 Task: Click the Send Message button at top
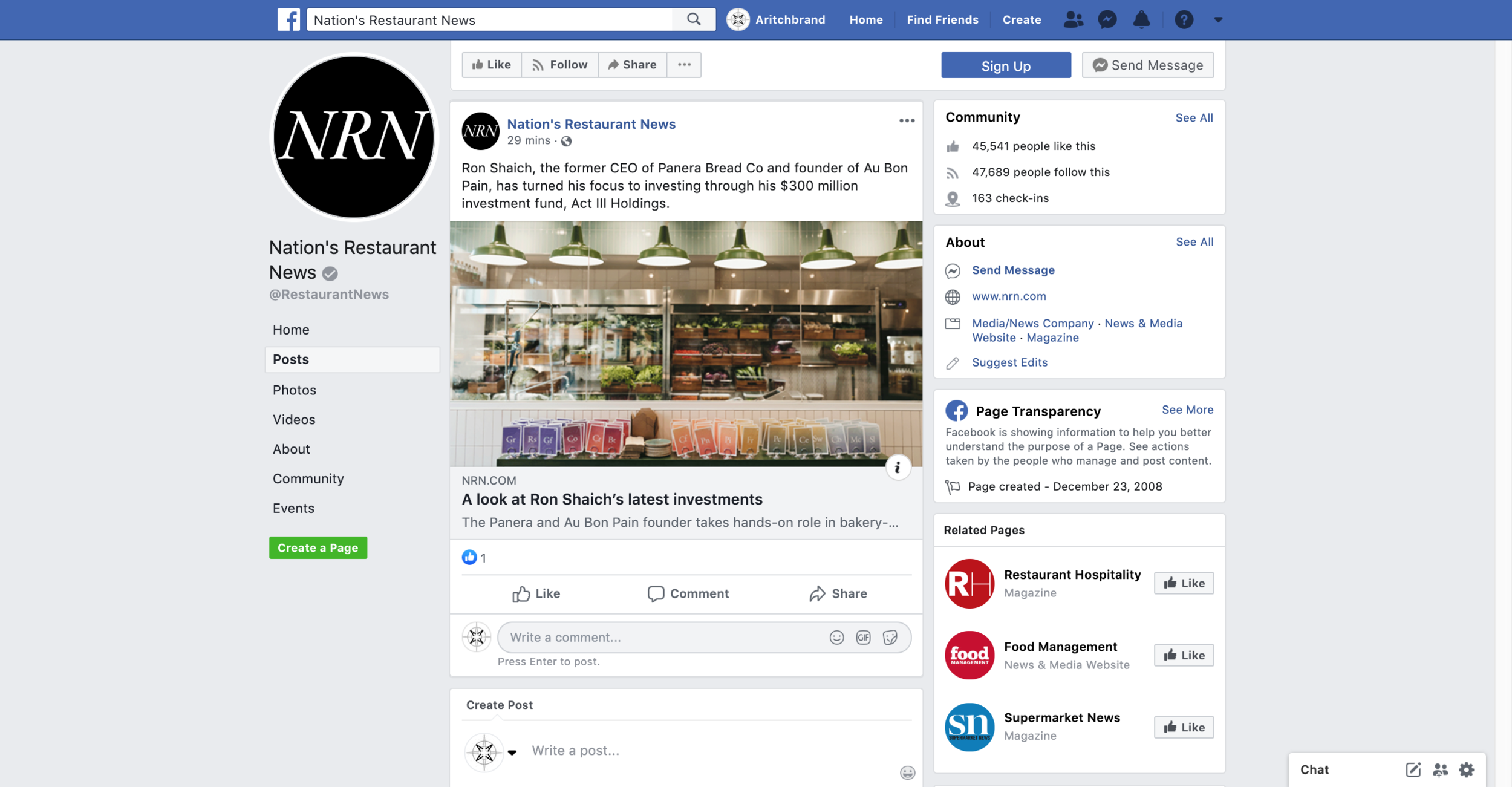pos(1147,65)
